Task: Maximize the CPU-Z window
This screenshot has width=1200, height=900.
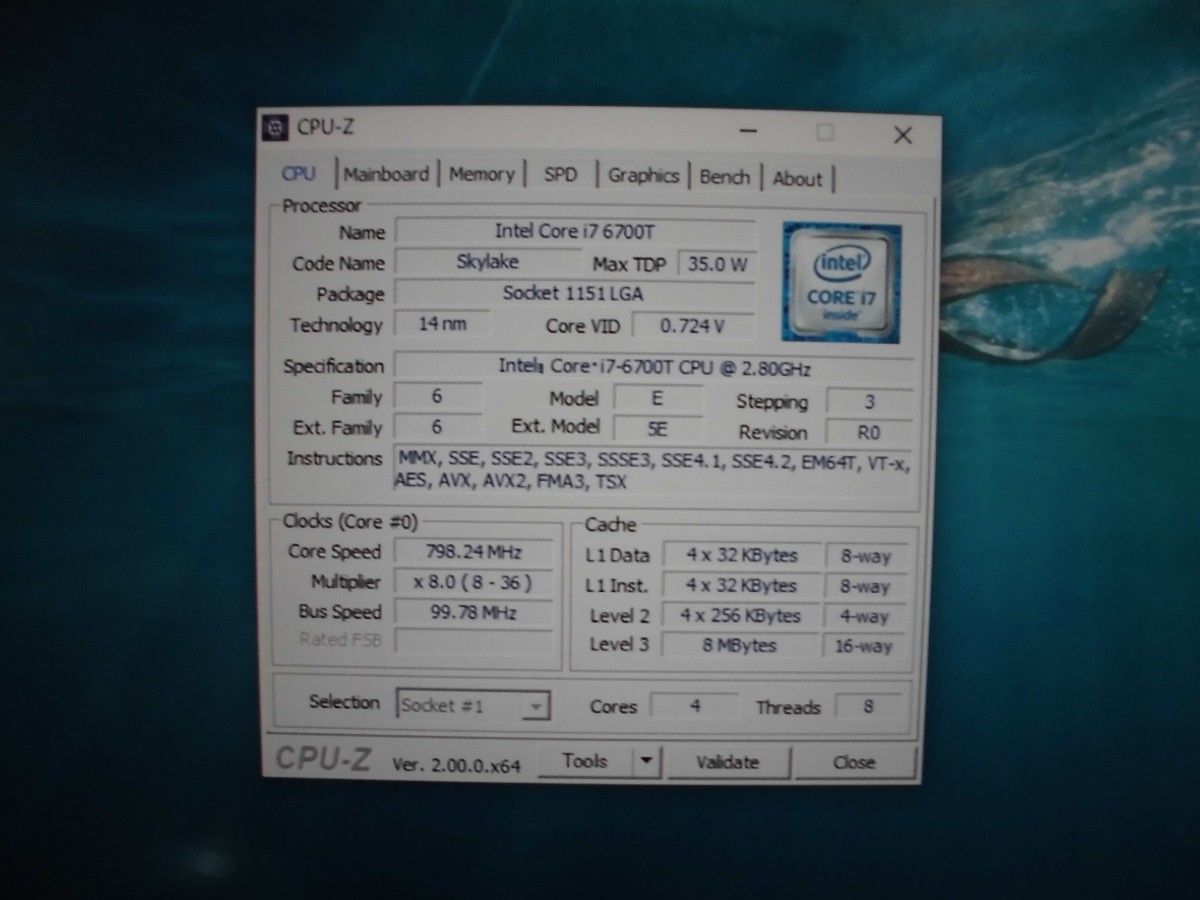Action: pos(825,133)
